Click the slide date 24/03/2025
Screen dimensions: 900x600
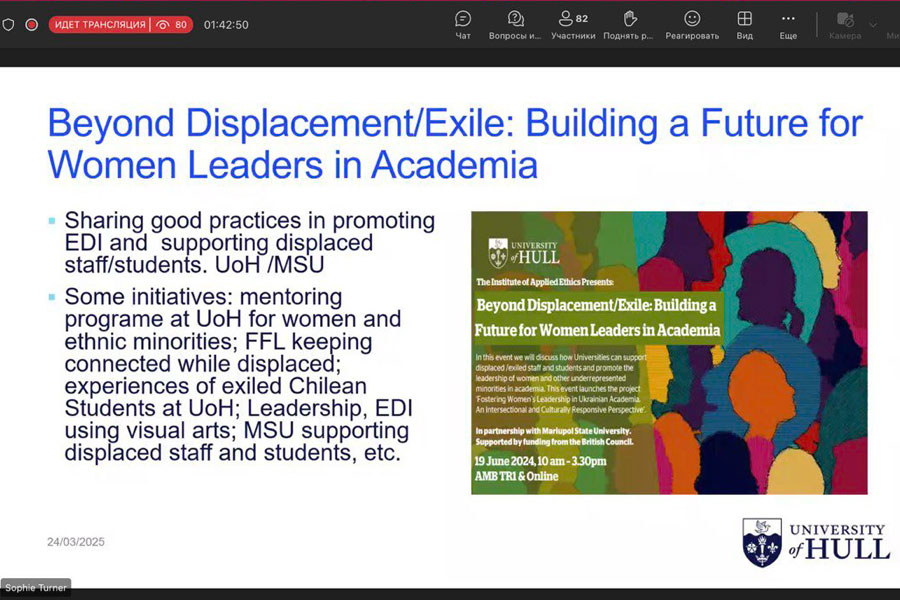(x=76, y=542)
